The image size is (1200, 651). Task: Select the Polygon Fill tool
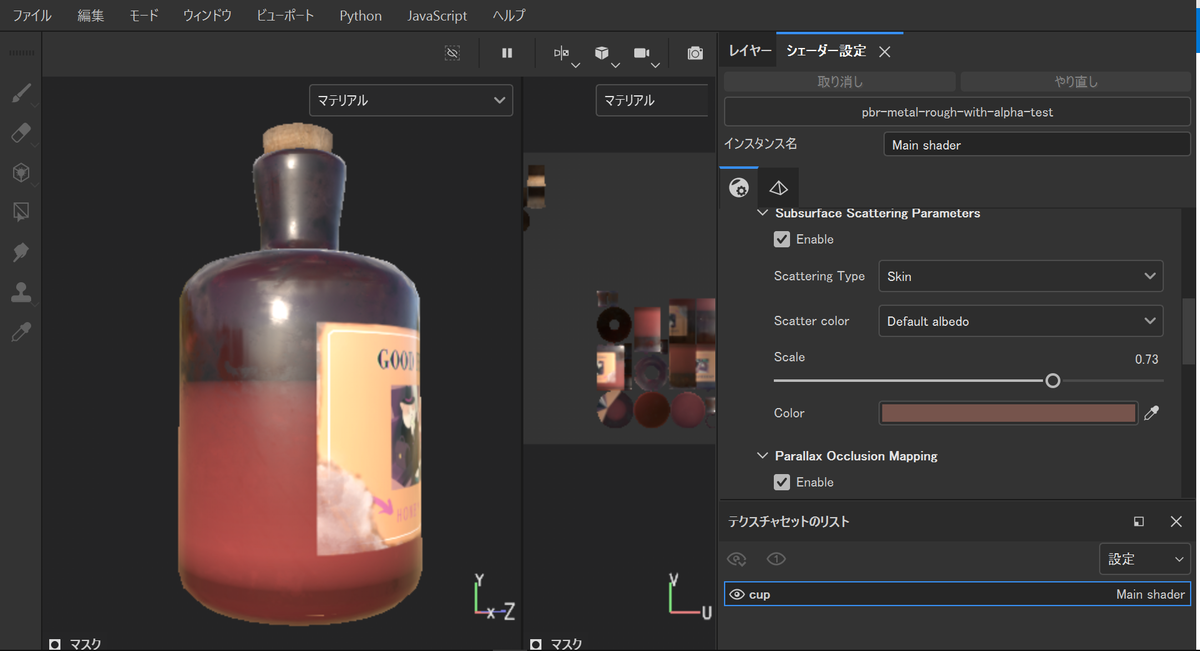click(21, 212)
